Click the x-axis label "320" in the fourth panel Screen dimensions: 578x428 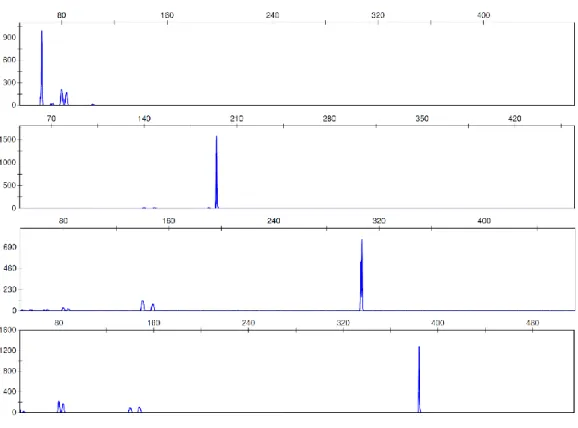pos(343,323)
